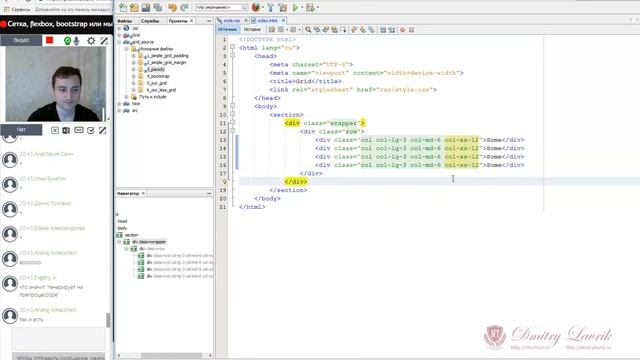
Task: Click the Undo arrow icon
Action: tap(173, 7)
